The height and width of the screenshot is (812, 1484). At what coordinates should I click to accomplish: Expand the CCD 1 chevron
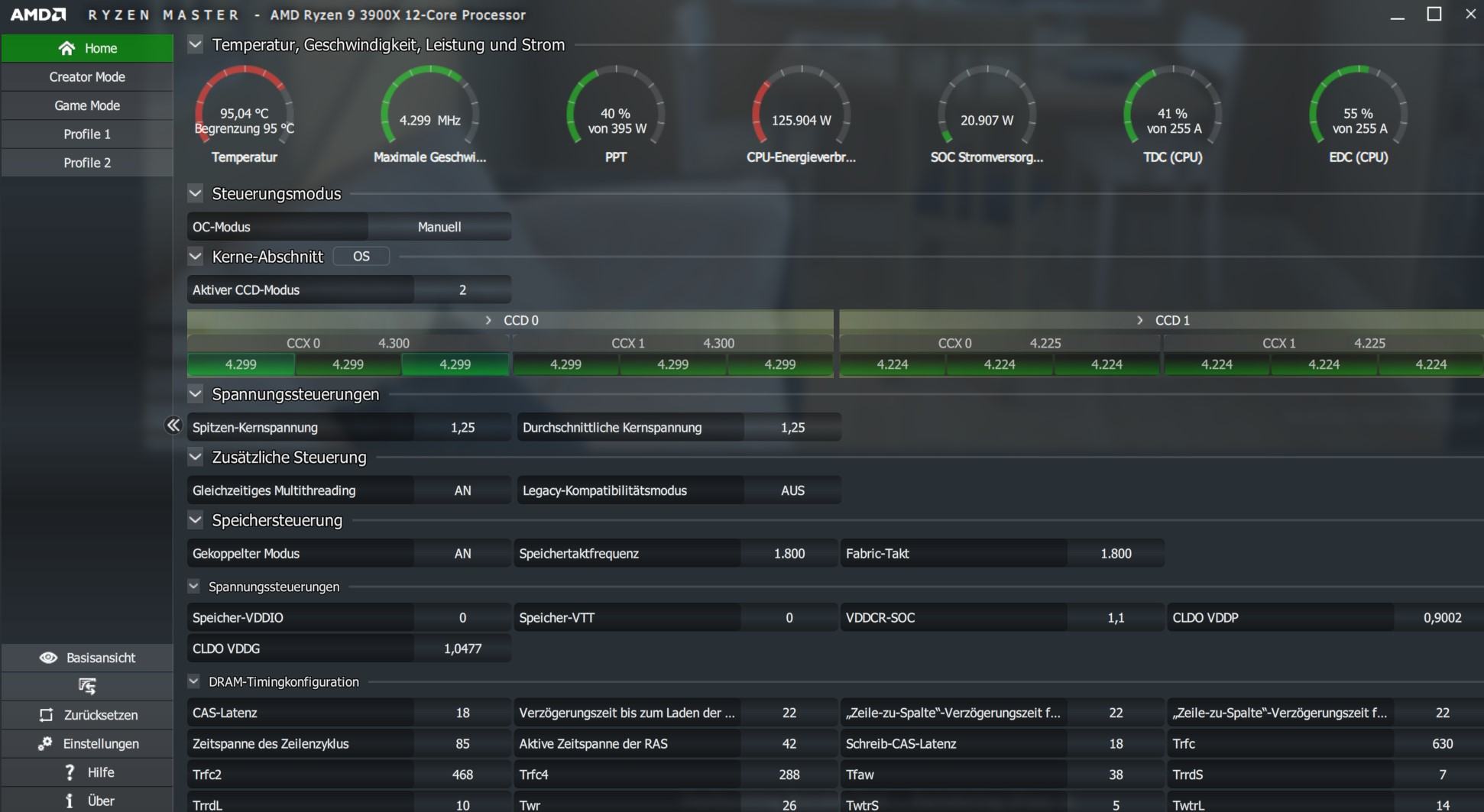(1140, 320)
